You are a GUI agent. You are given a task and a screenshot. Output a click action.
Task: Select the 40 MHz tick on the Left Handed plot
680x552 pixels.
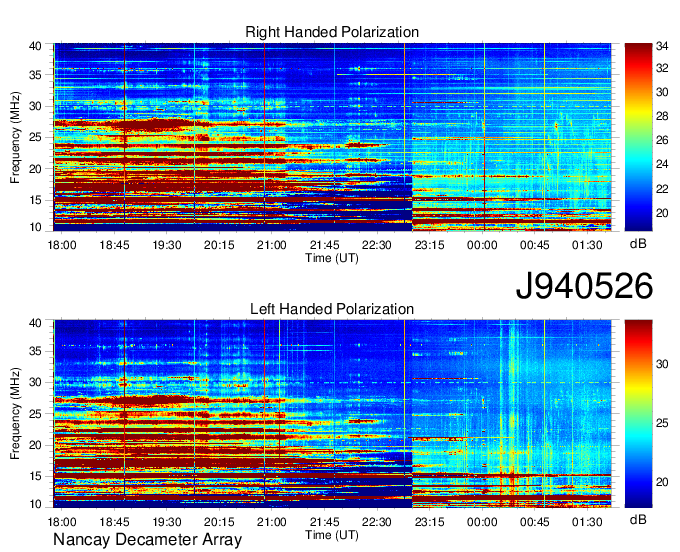coord(36,323)
